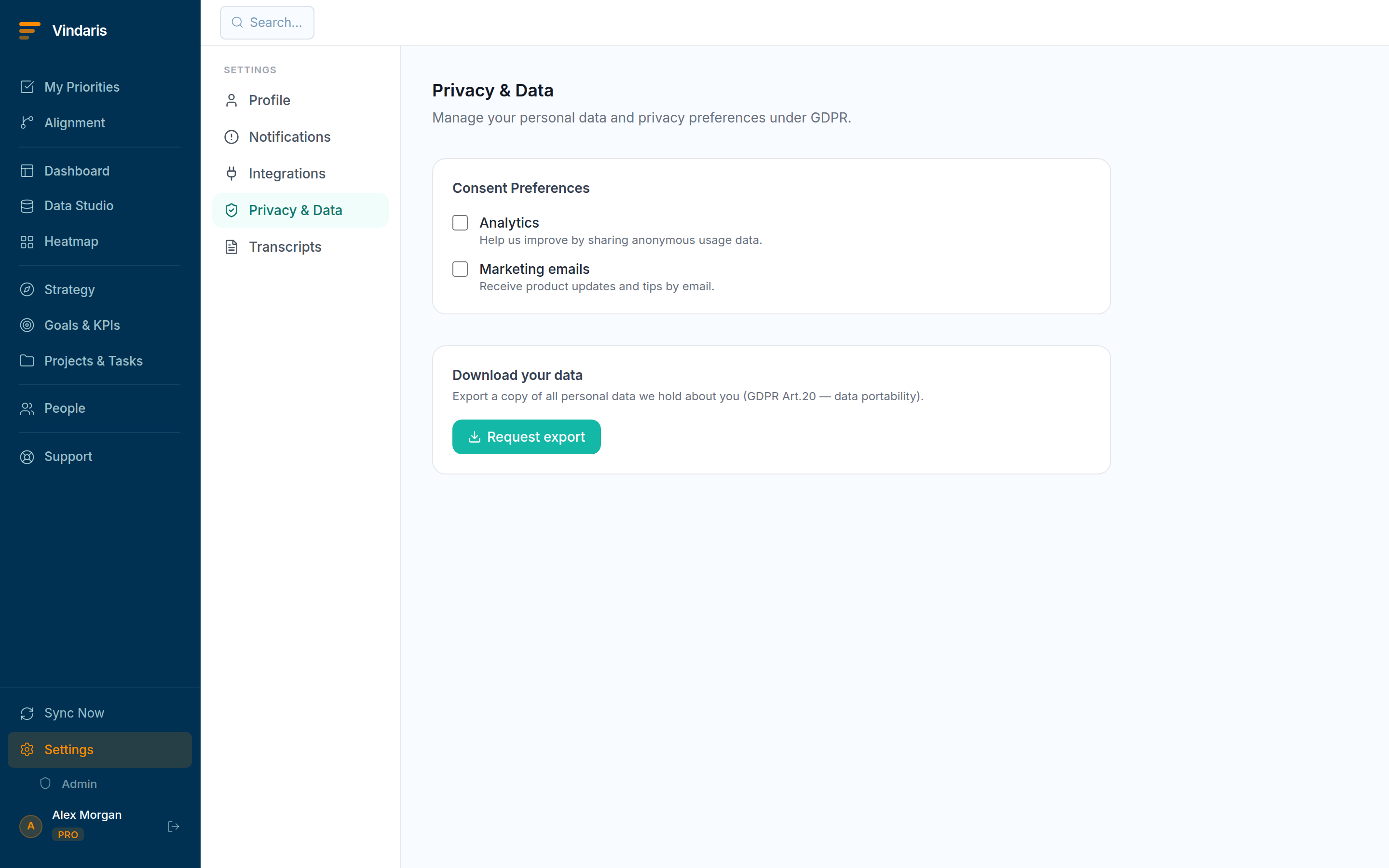This screenshot has width=1389, height=868.
Task: Click the Data Studio database icon
Action: [27, 205]
